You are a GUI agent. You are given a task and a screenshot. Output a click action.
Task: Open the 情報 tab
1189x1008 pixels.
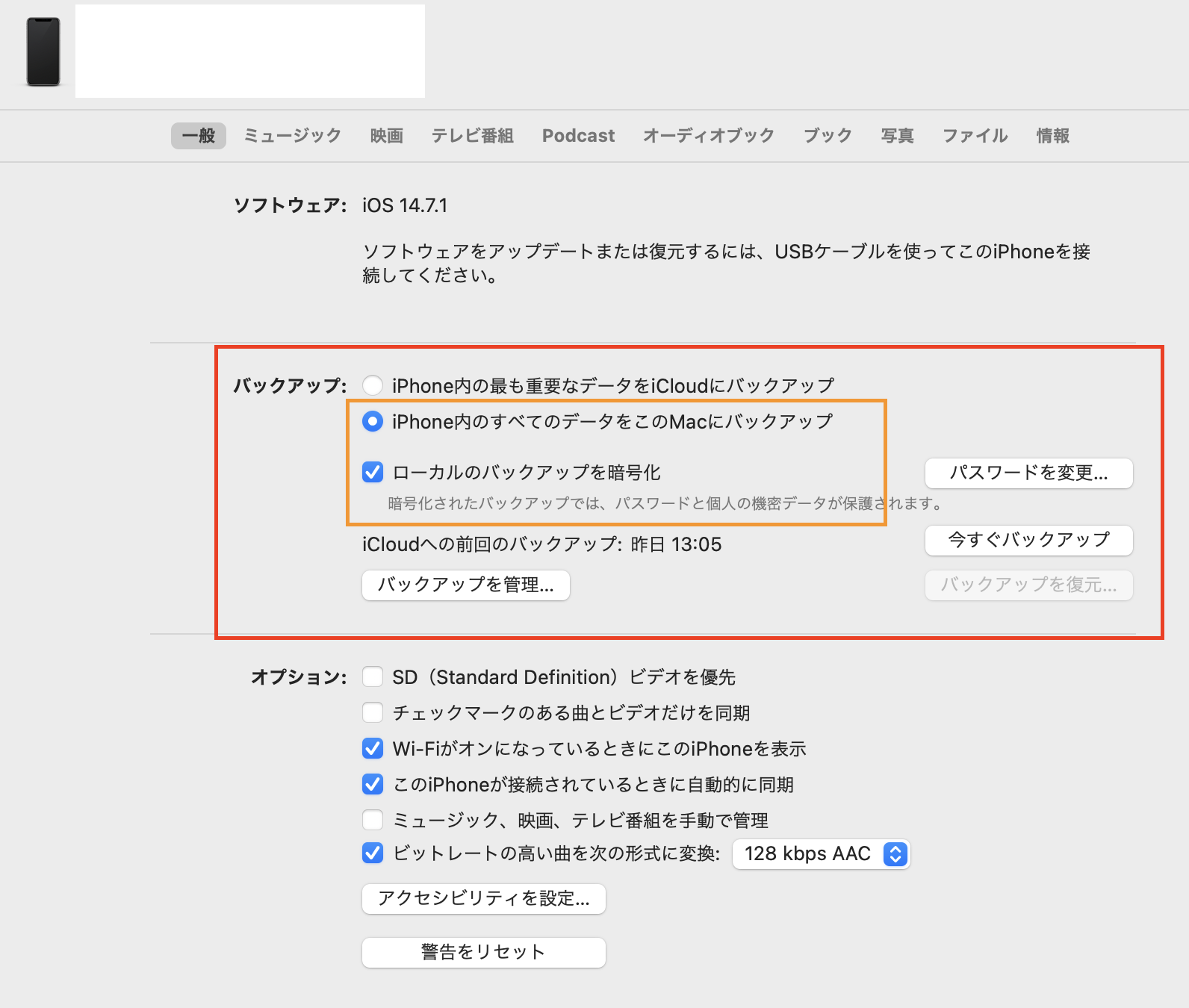pyautogui.click(x=1052, y=136)
